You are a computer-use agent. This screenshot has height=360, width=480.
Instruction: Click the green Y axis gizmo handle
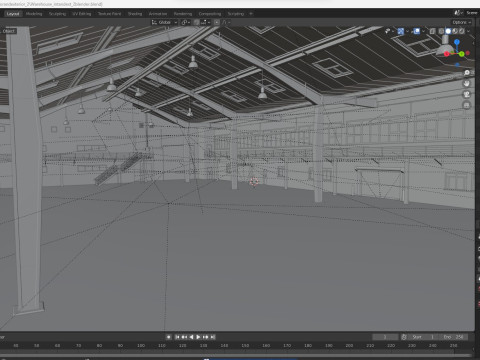[462, 54]
